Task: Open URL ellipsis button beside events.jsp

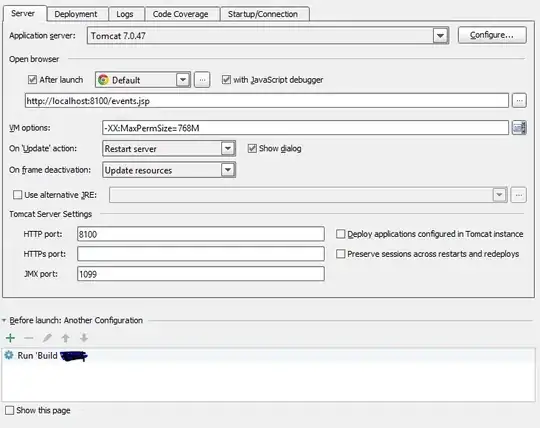Action: (x=519, y=101)
